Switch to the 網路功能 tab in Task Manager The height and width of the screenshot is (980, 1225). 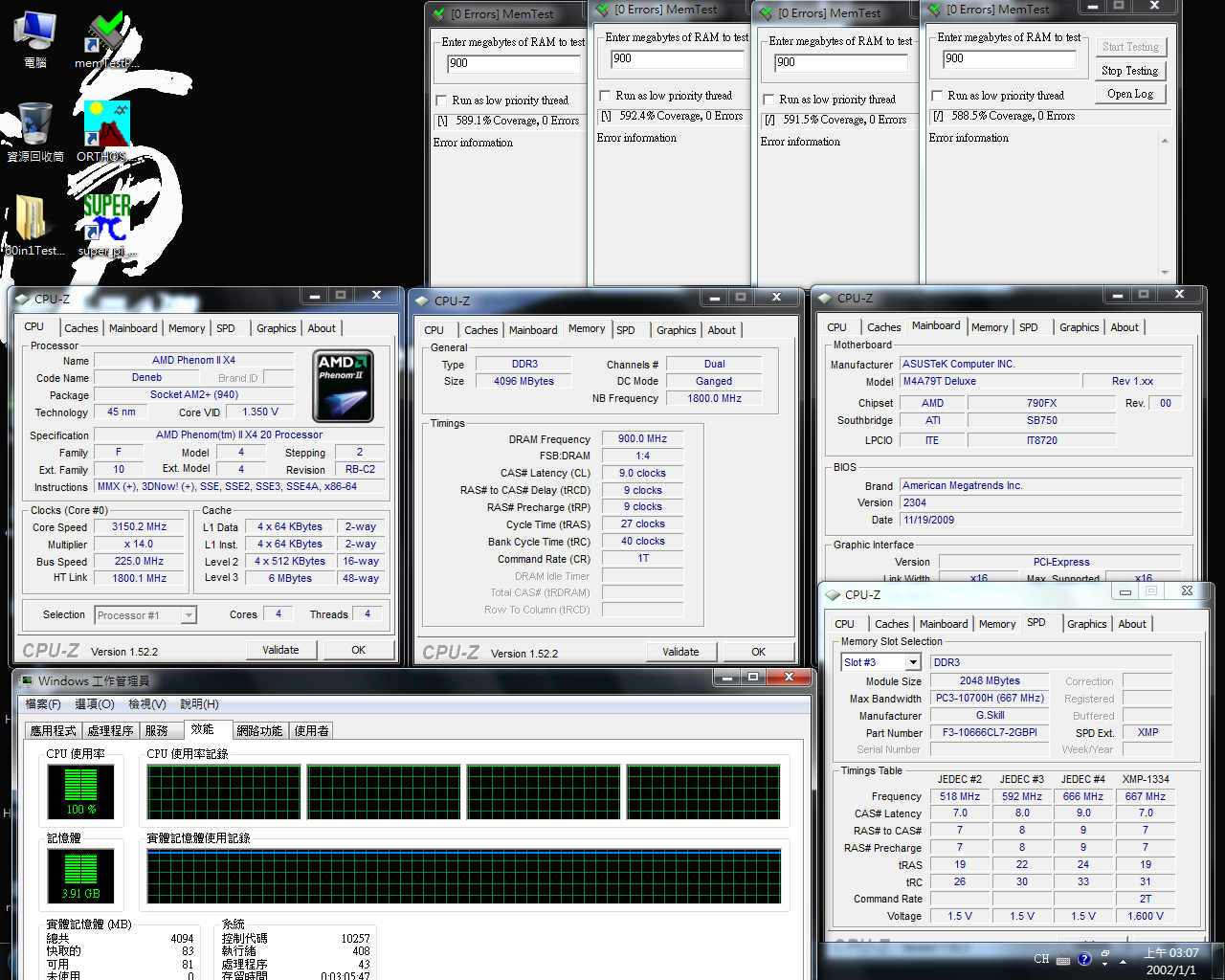click(x=259, y=730)
